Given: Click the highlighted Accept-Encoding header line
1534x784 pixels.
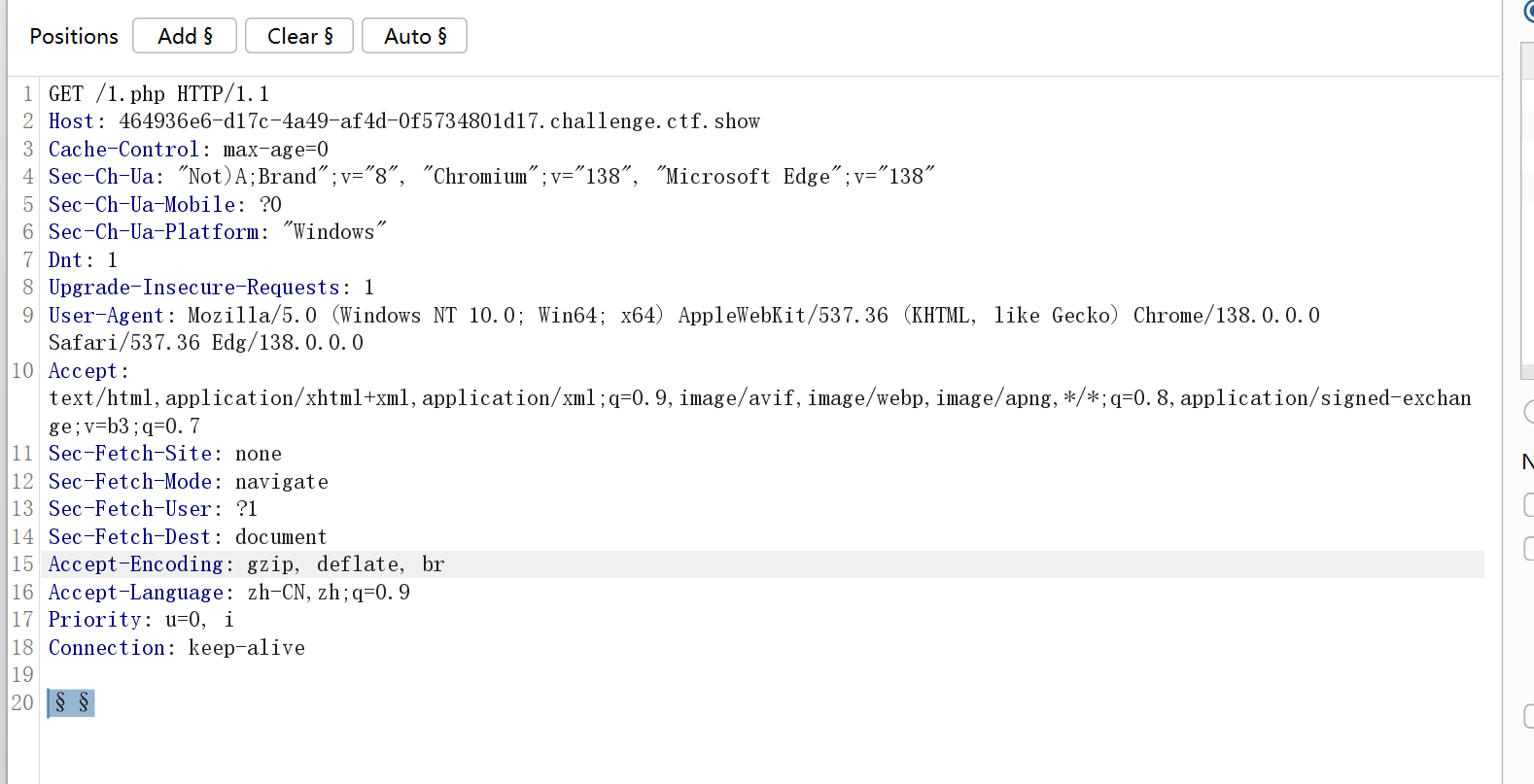Looking at the screenshot, I should (246, 564).
